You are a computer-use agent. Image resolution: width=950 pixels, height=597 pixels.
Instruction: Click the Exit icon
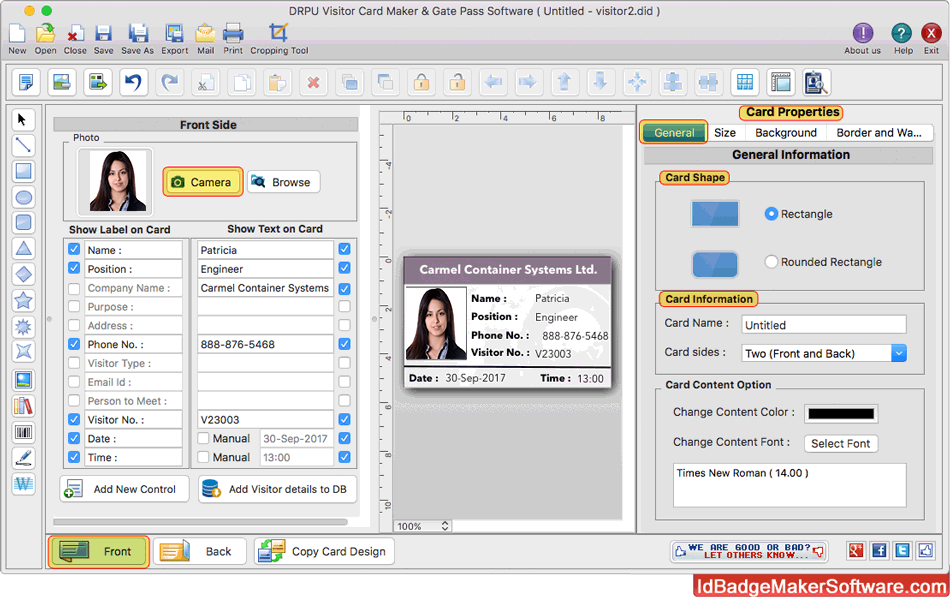[931, 34]
